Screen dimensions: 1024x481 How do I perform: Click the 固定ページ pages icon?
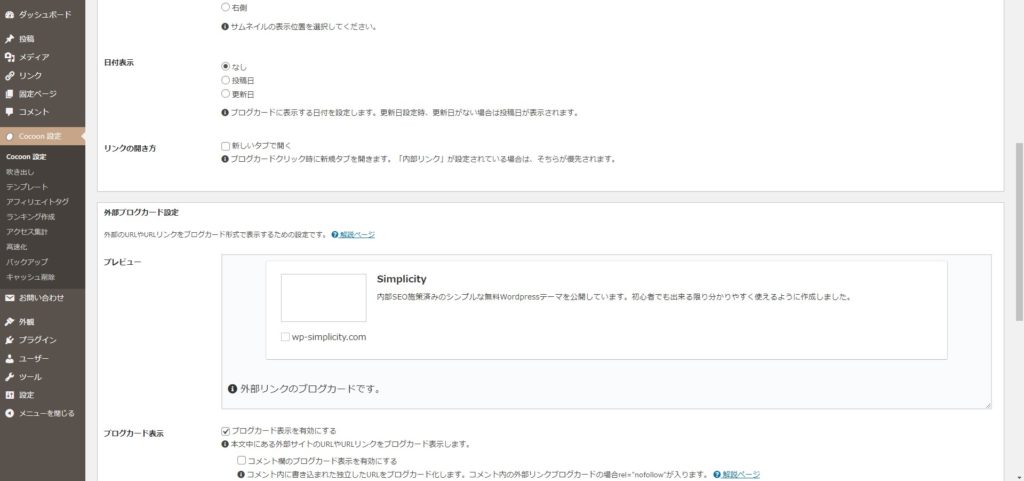coord(9,94)
